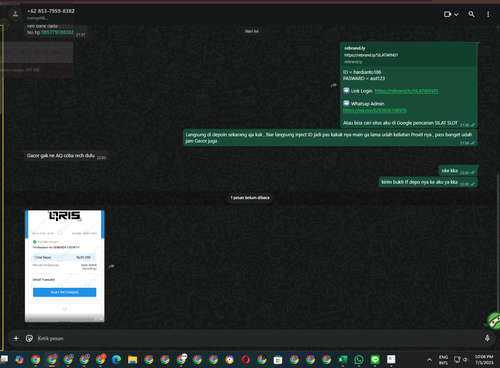Open the LINE app from the taskbar
This screenshot has height=368, width=500.
(375, 359)
